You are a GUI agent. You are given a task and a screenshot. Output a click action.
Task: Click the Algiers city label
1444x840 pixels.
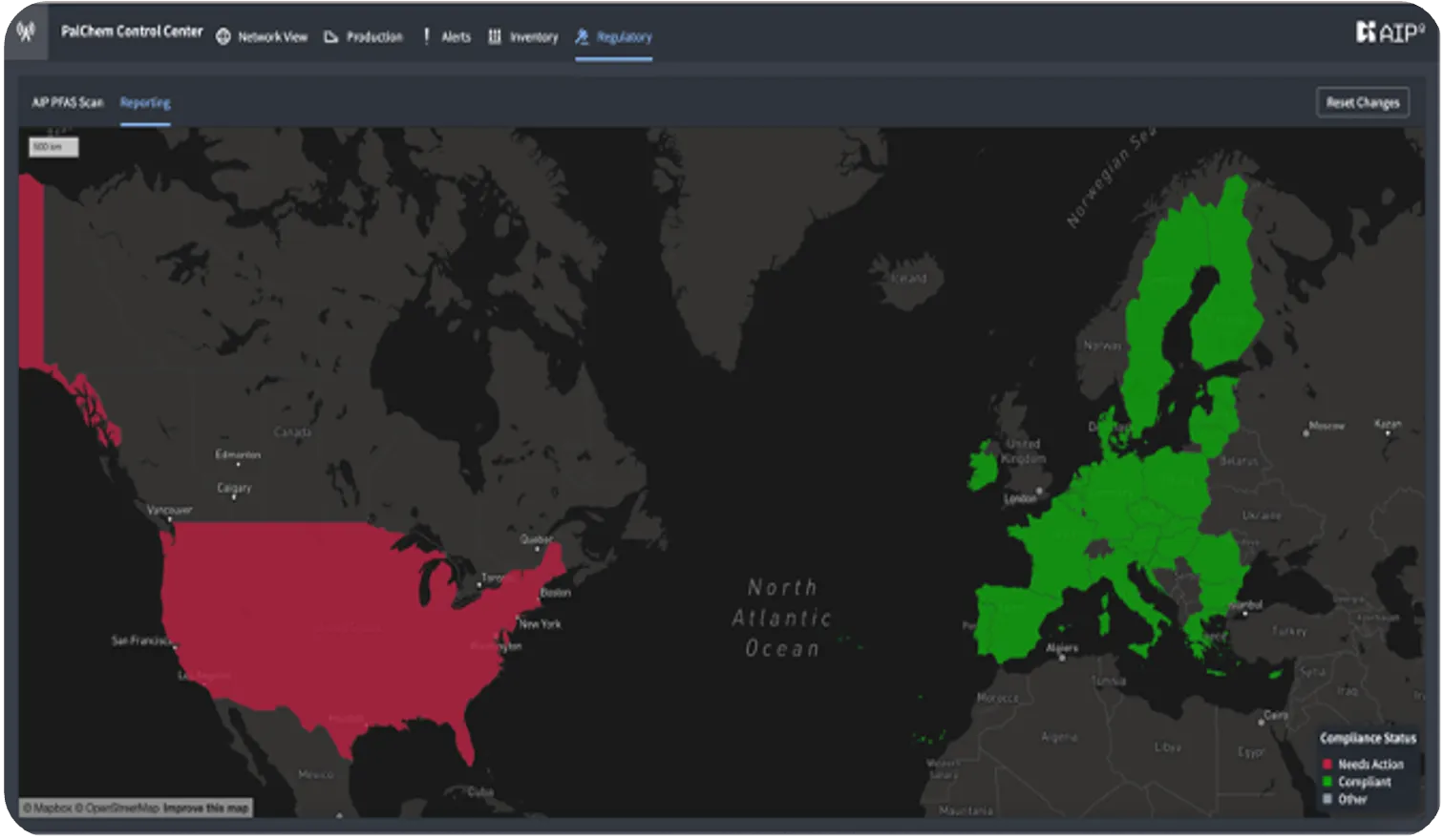1062,648
